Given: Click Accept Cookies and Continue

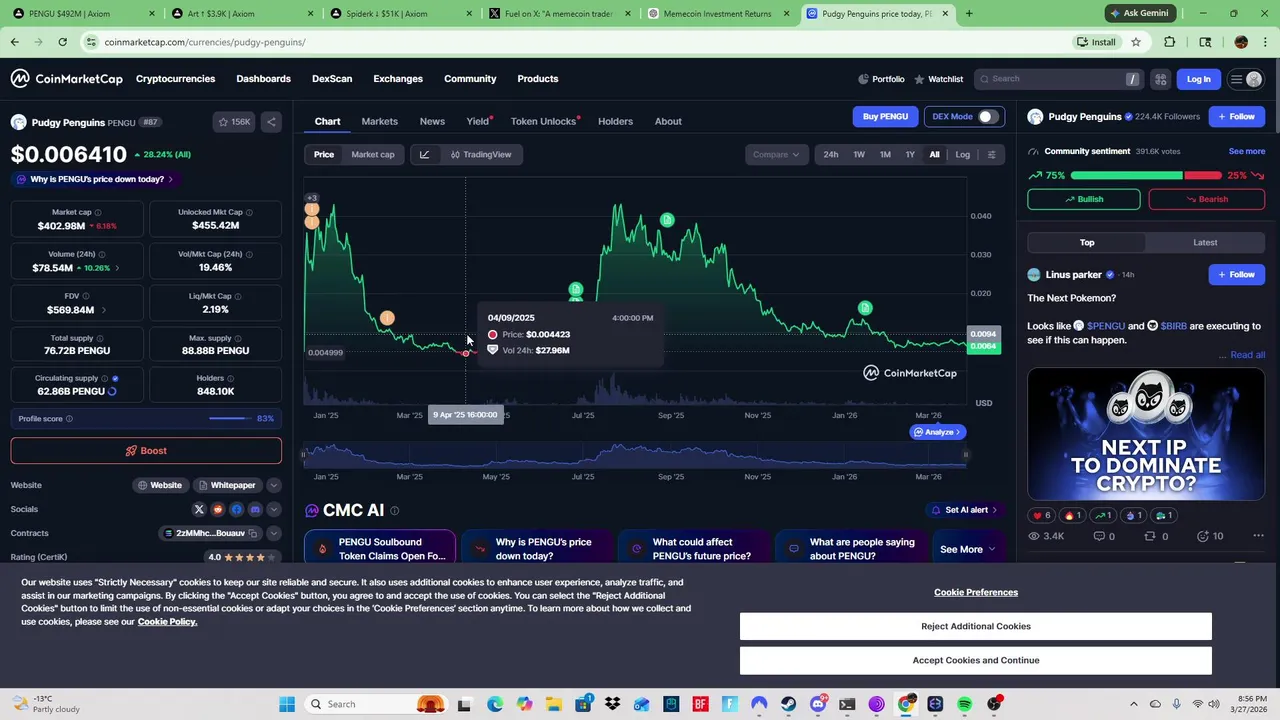Looking at the screenshot, I should click(976, 660).
